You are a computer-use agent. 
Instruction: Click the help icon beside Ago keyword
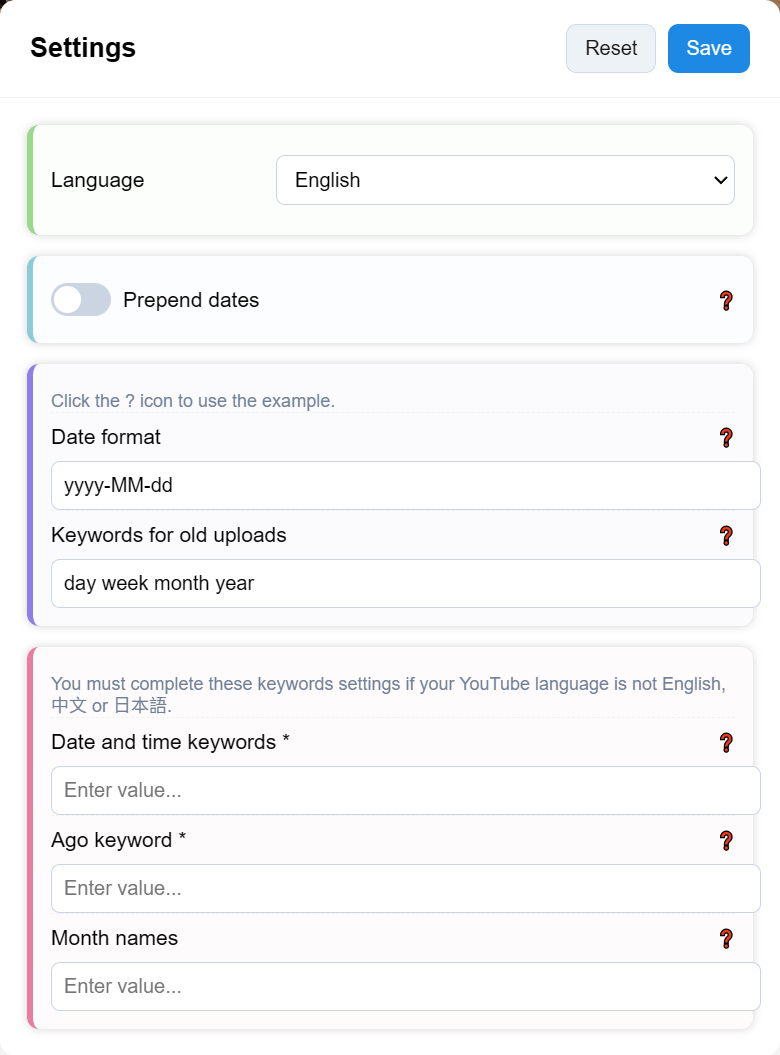tap(727, 841)
